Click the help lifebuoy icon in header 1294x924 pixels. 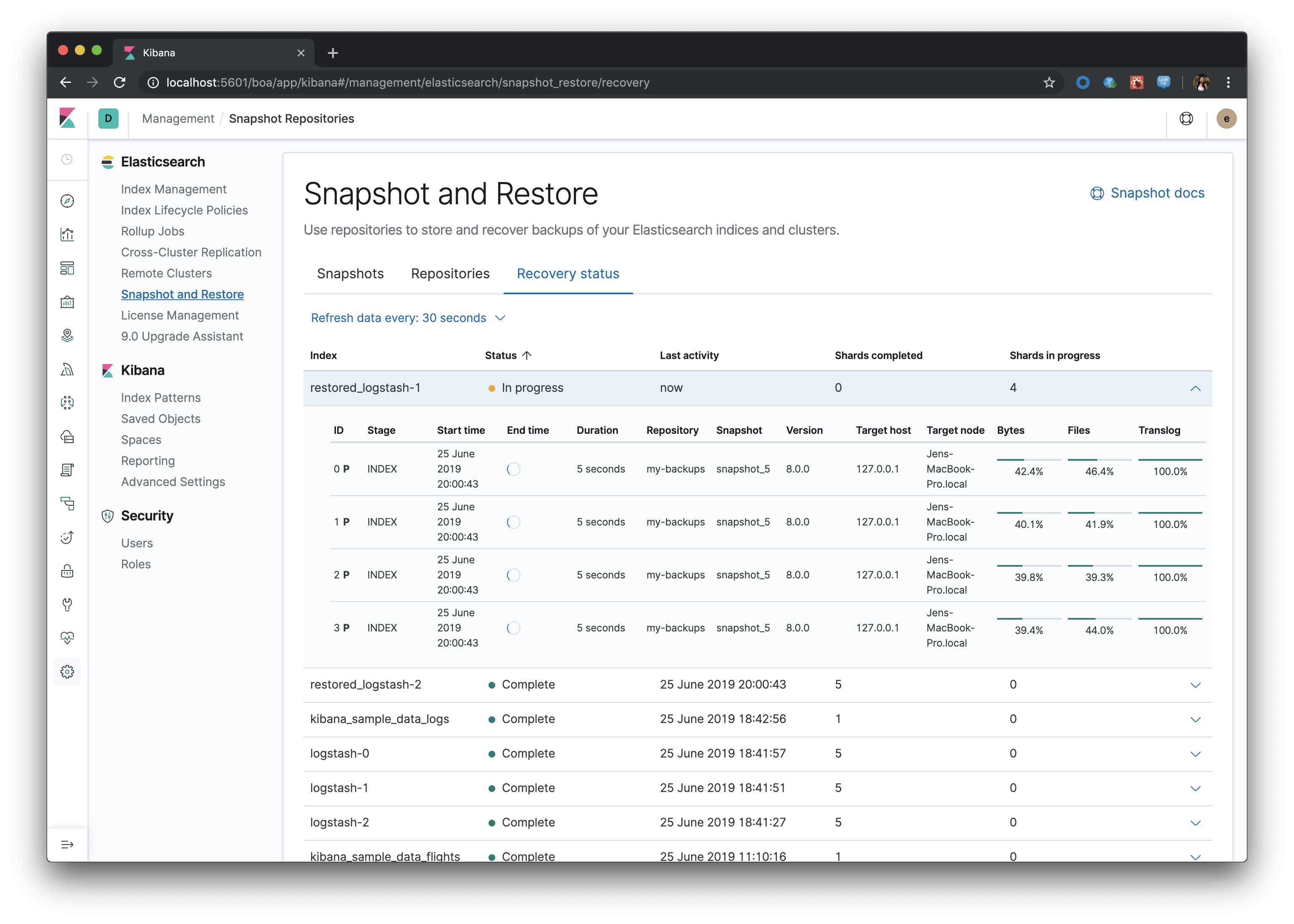(x=1186, y=119)
